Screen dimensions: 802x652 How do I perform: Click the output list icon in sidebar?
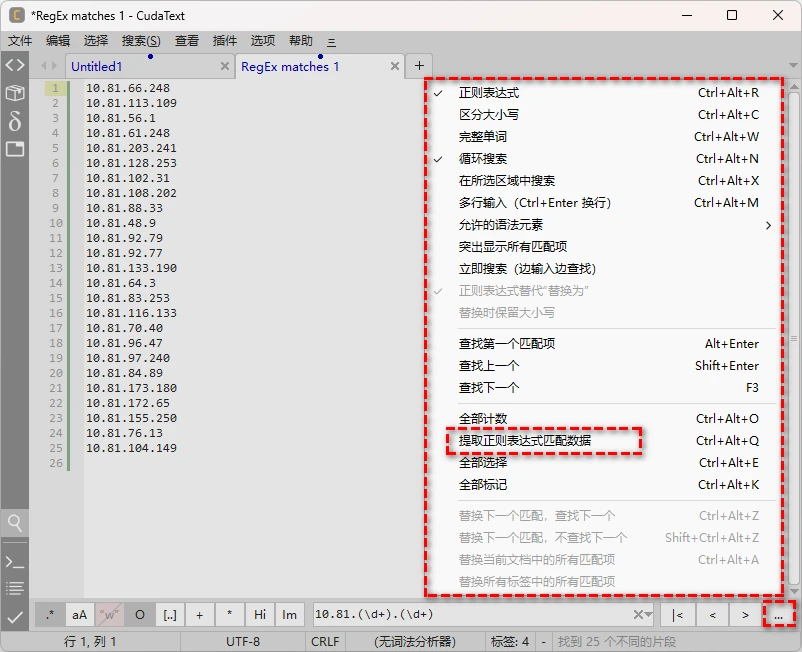(x=14, y=588)
